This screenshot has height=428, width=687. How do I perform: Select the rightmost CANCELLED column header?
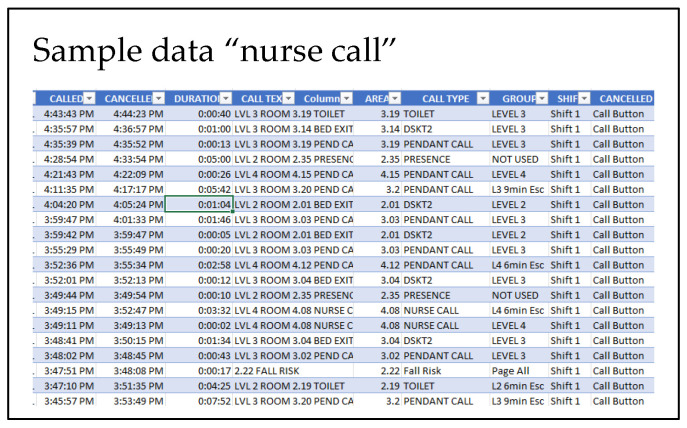(x=625, y=99)
